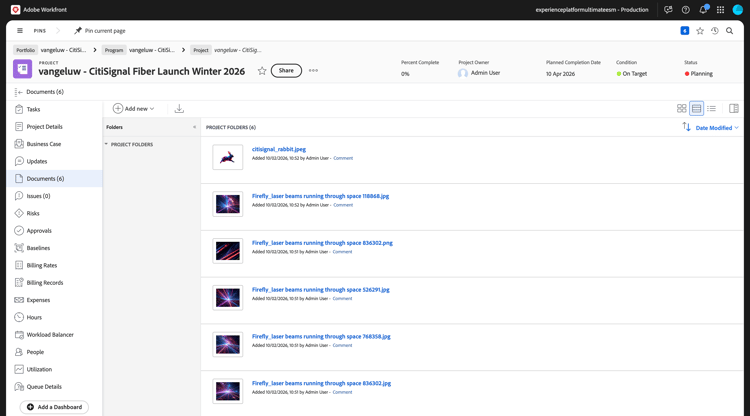Collapse the Folders panel arrow
The image size is (750, 416).
point(194,127)
